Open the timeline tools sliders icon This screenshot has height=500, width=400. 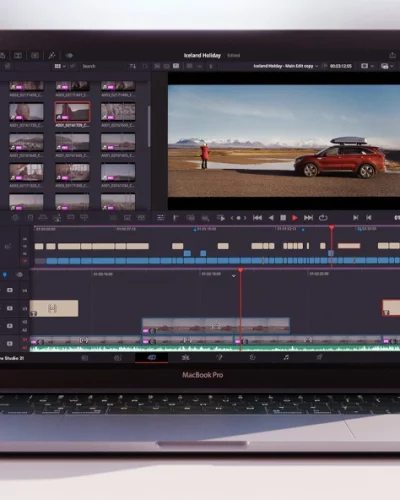point(161,218)
